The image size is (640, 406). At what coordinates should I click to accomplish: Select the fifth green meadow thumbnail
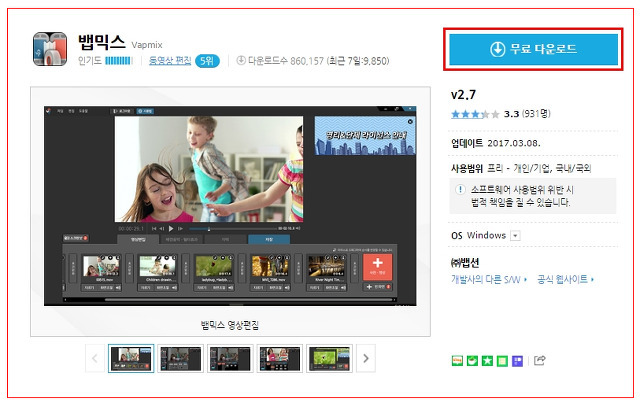coord(329,359)
